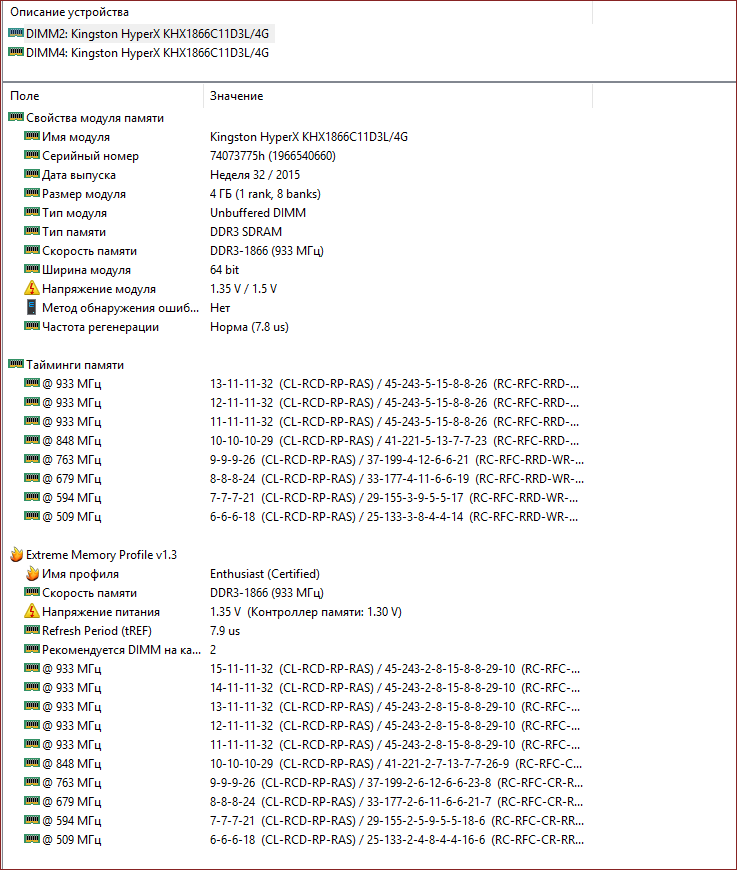Click the flame icon beside 'Extreme Memory Profile v1.3'

tap(17, 554)
